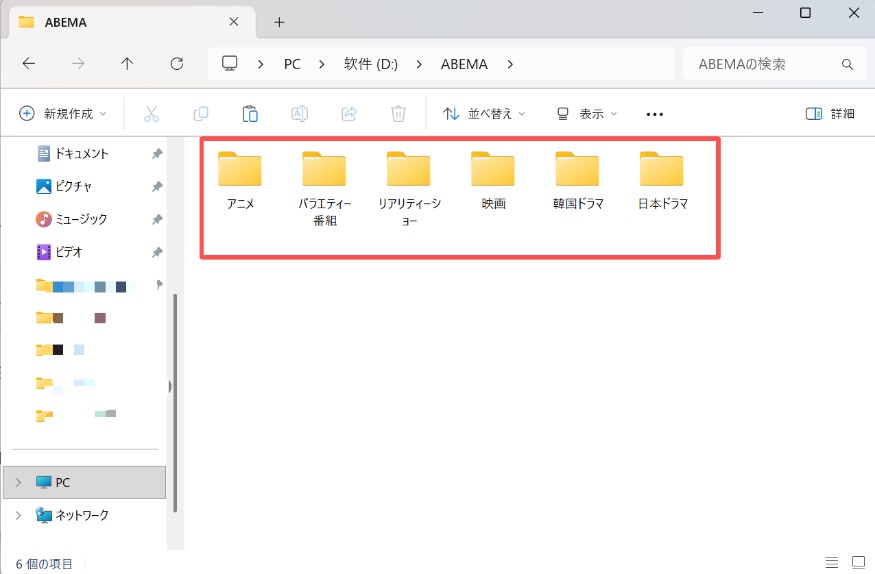Click the ABEMAの検索 search box
This screenshot has height=574, width=875.
[x=765, y=64]
